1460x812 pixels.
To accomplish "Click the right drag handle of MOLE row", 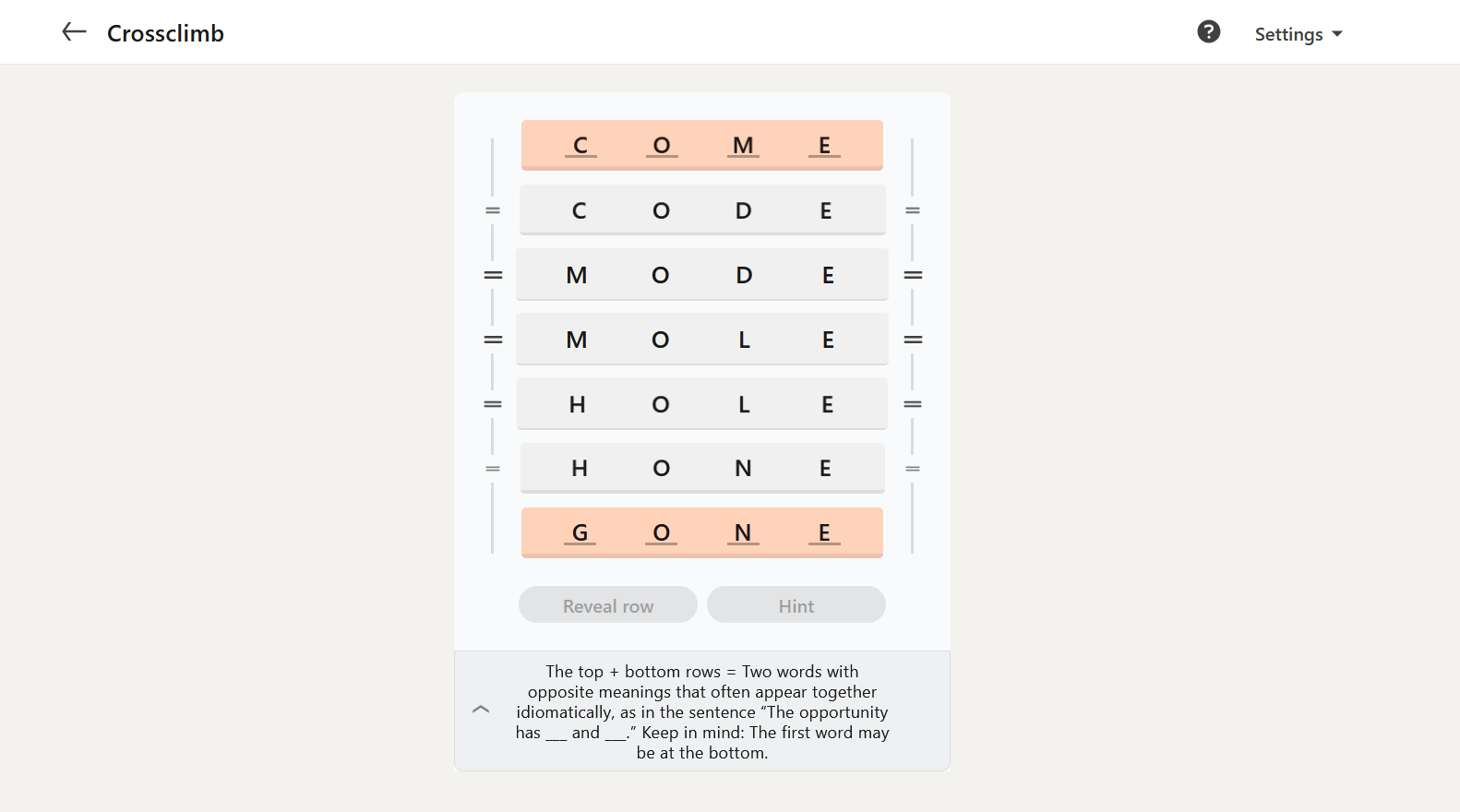I will (x=913, y=340).
